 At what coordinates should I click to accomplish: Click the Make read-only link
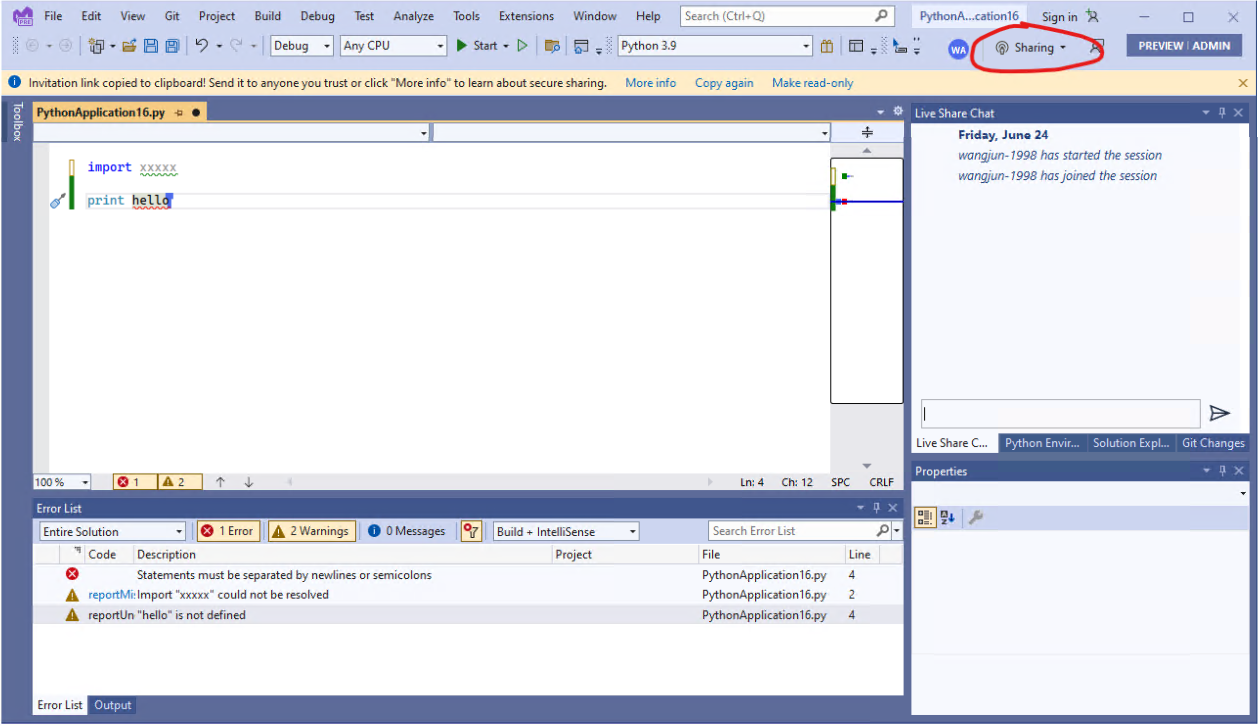click(812, 82)
